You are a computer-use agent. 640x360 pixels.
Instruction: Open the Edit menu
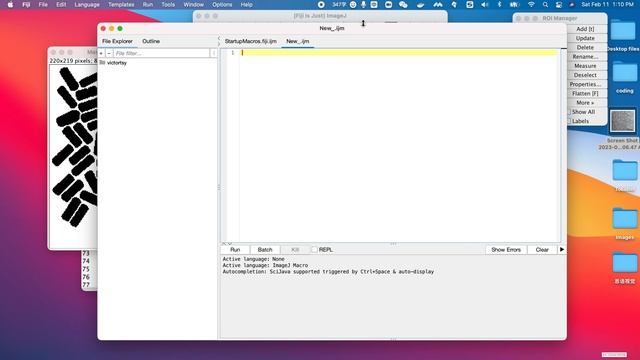61,5
